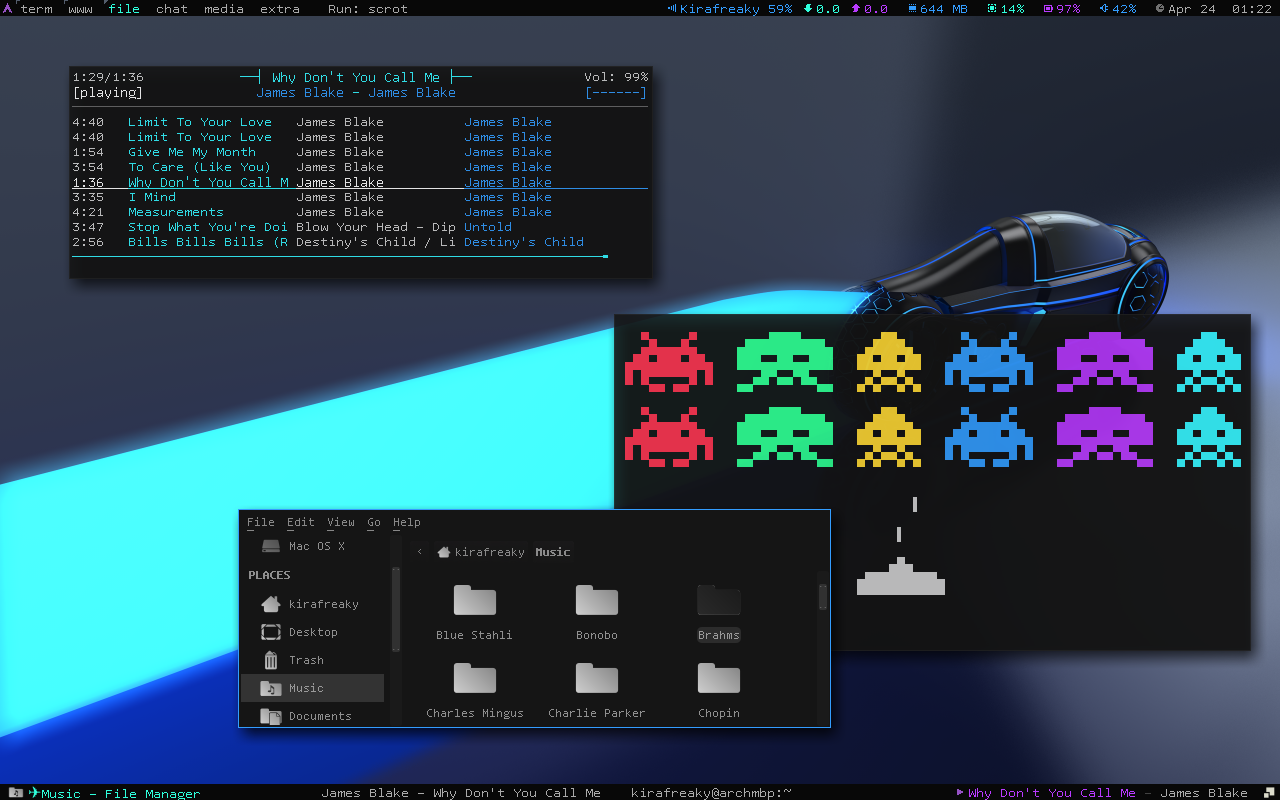This screenshot has height=800, width=1280.
Task: Click the file manager sidebar scrollbar
Action: (x=396, y=609)
